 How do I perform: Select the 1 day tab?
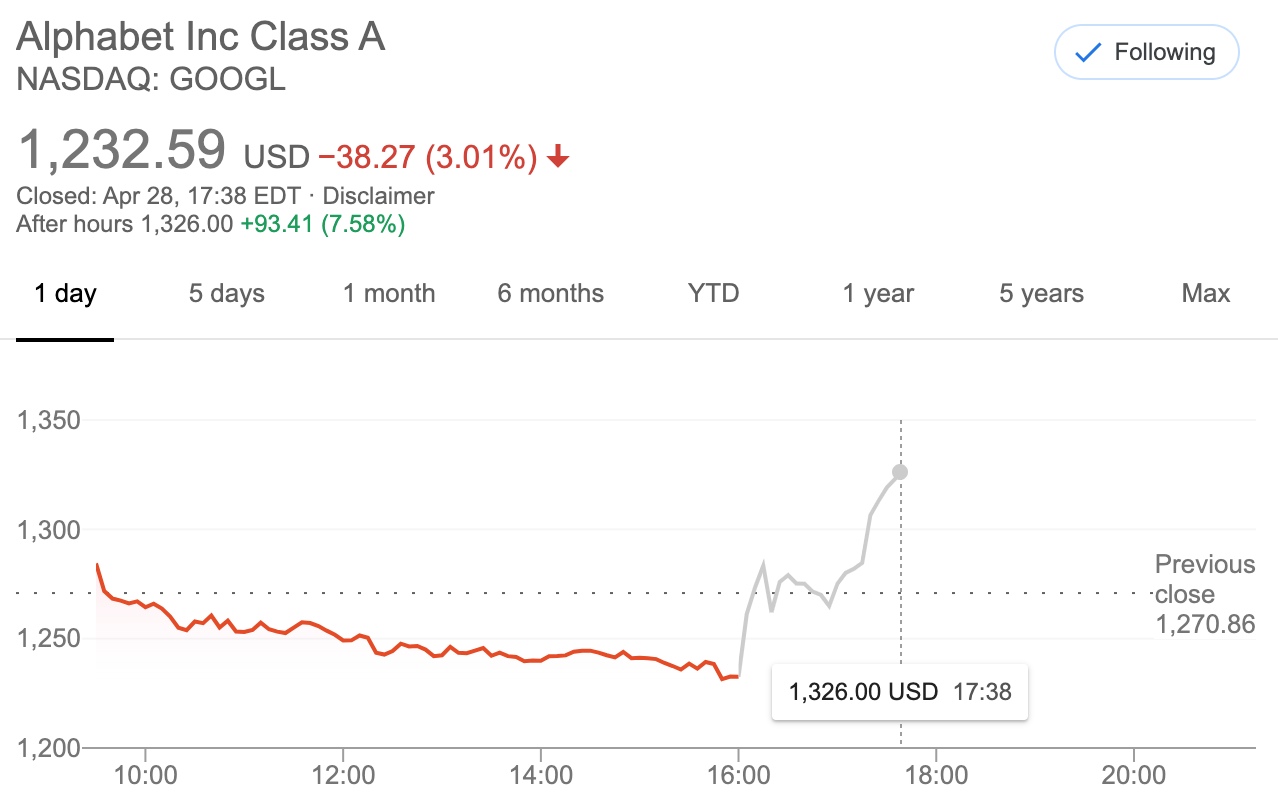tap(65, 293)
